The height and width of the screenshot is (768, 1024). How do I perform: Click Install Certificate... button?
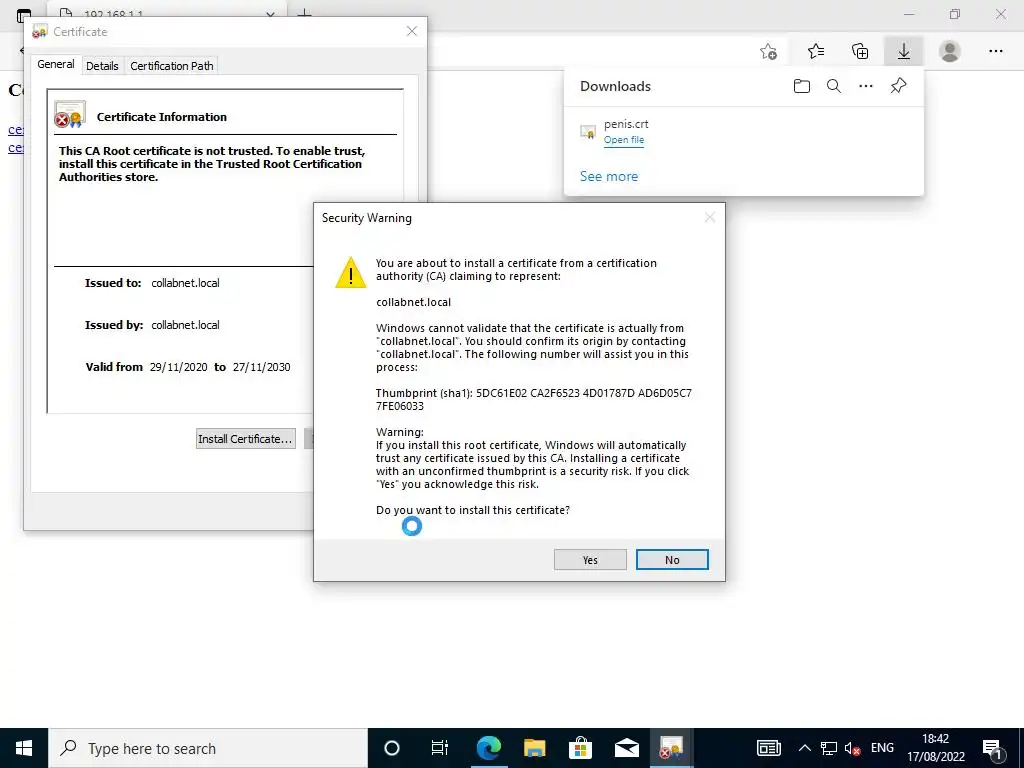tap(246, 439)
